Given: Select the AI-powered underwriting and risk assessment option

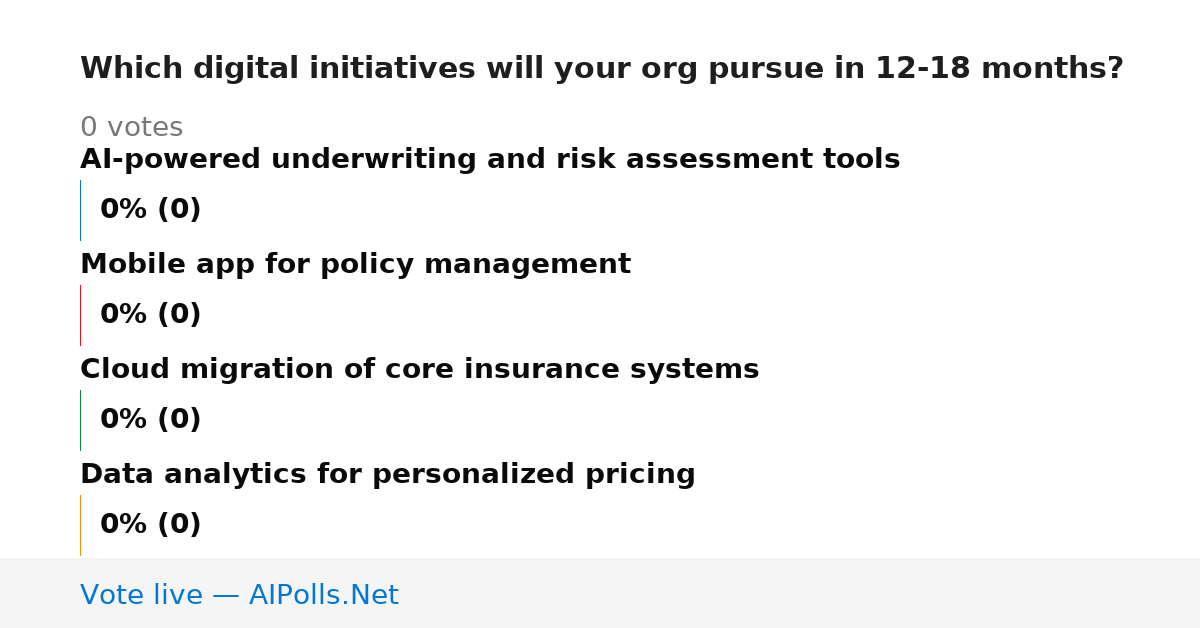Looking at the screenshot, I should coord(490,160).
